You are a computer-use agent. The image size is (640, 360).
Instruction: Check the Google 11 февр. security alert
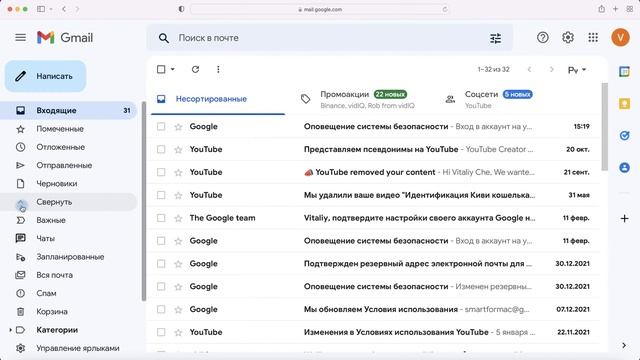[161, 241]
